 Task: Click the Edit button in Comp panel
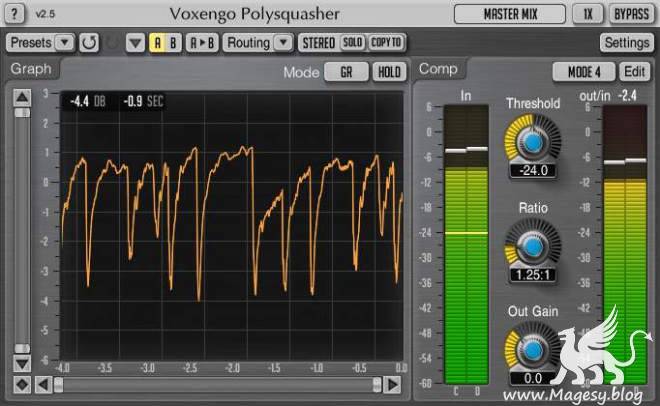(635, 72)
